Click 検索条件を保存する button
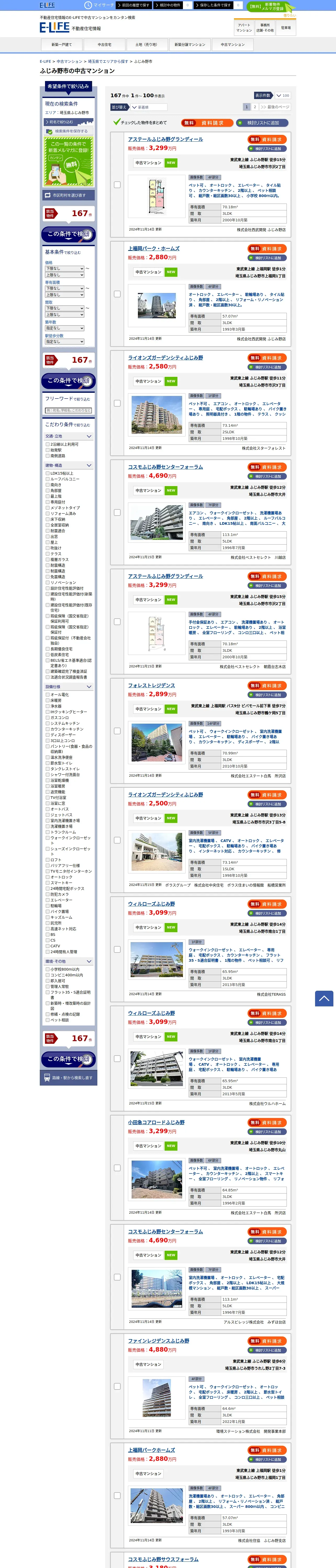 click(x=68, y=131)
